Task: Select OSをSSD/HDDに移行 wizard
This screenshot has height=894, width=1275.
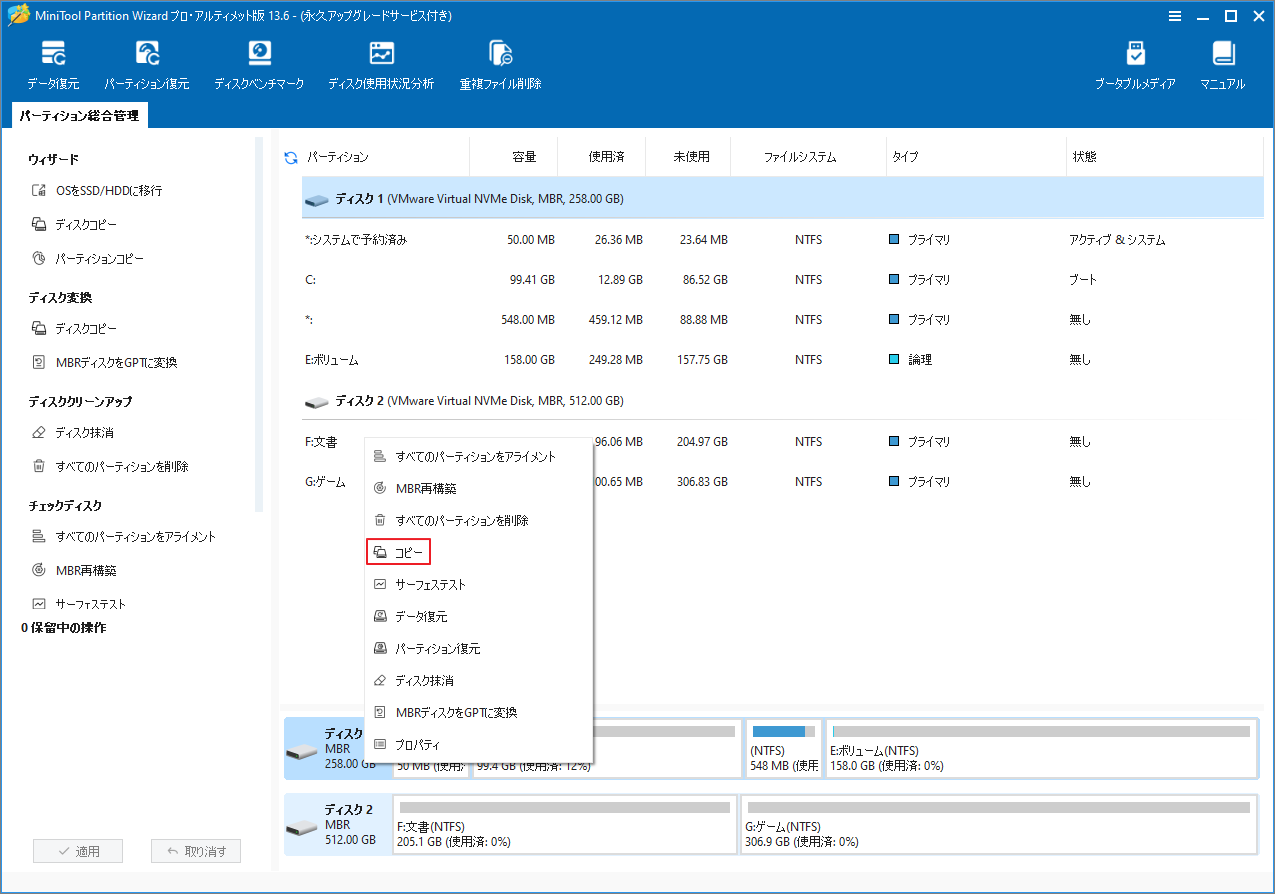Action: click(x=110, y=190)
